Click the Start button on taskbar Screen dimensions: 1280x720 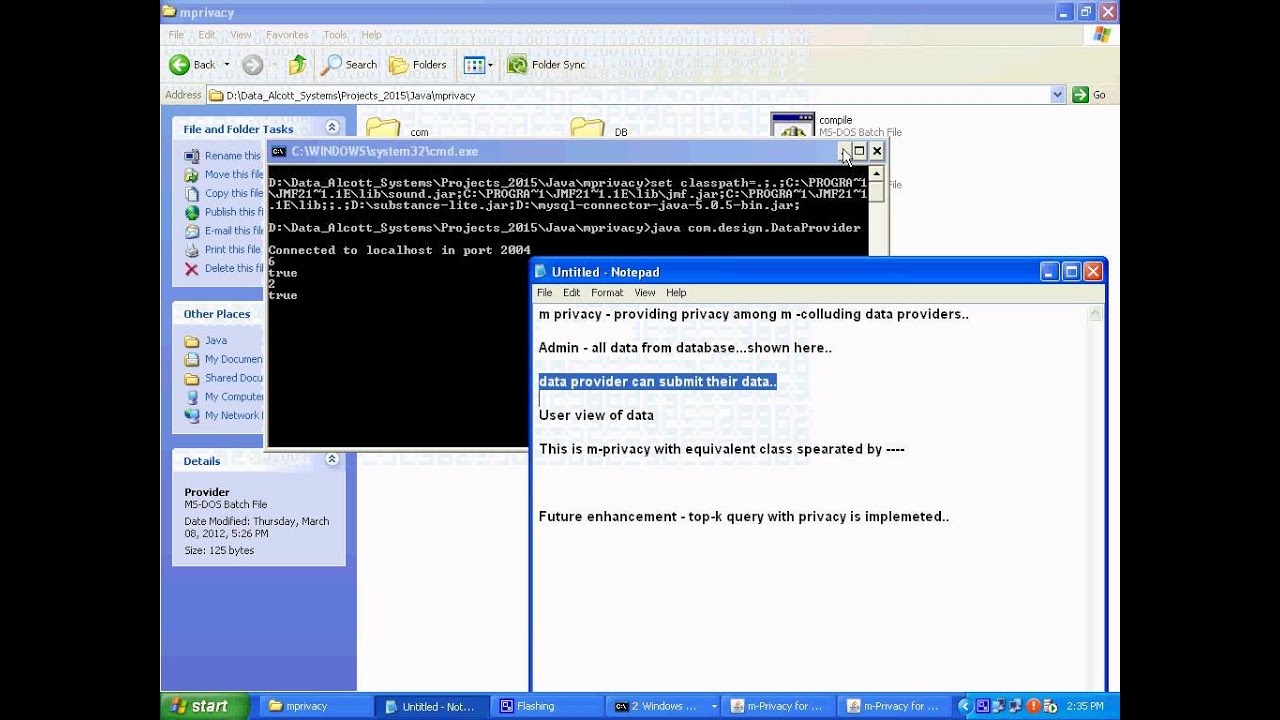(x=199, y=706)
